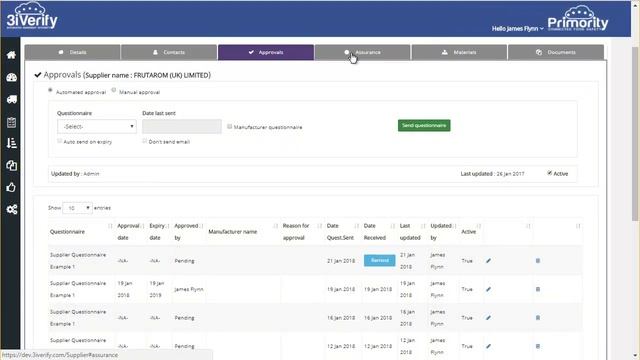Open the Show entries count dropdown
This screenshot has height=360, width=640.
[x=77, y=208]
